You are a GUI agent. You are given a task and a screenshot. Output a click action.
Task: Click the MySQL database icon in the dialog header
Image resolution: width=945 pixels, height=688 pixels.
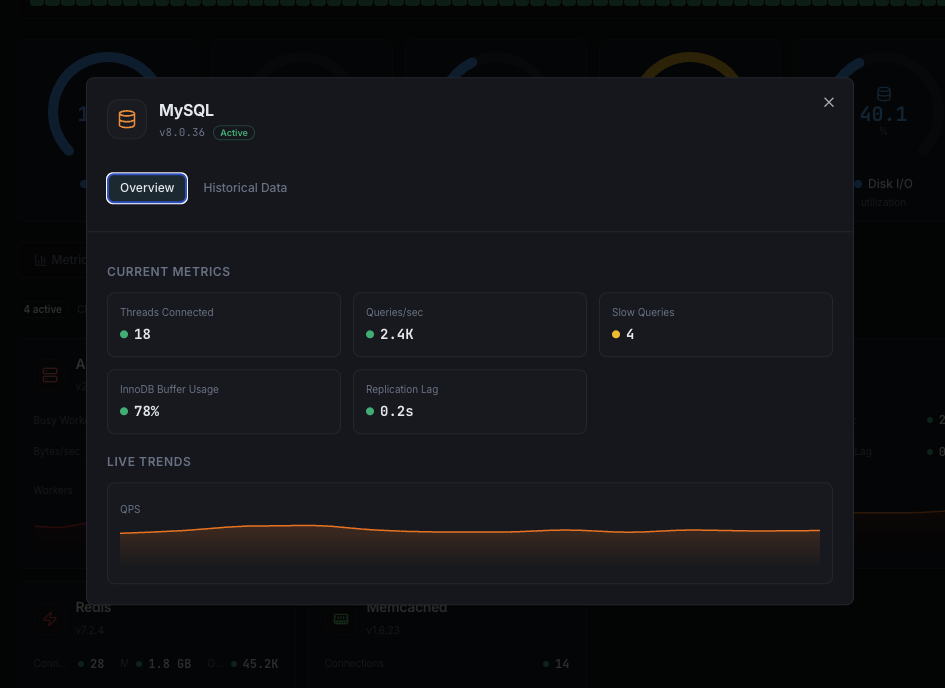[127, 119]
